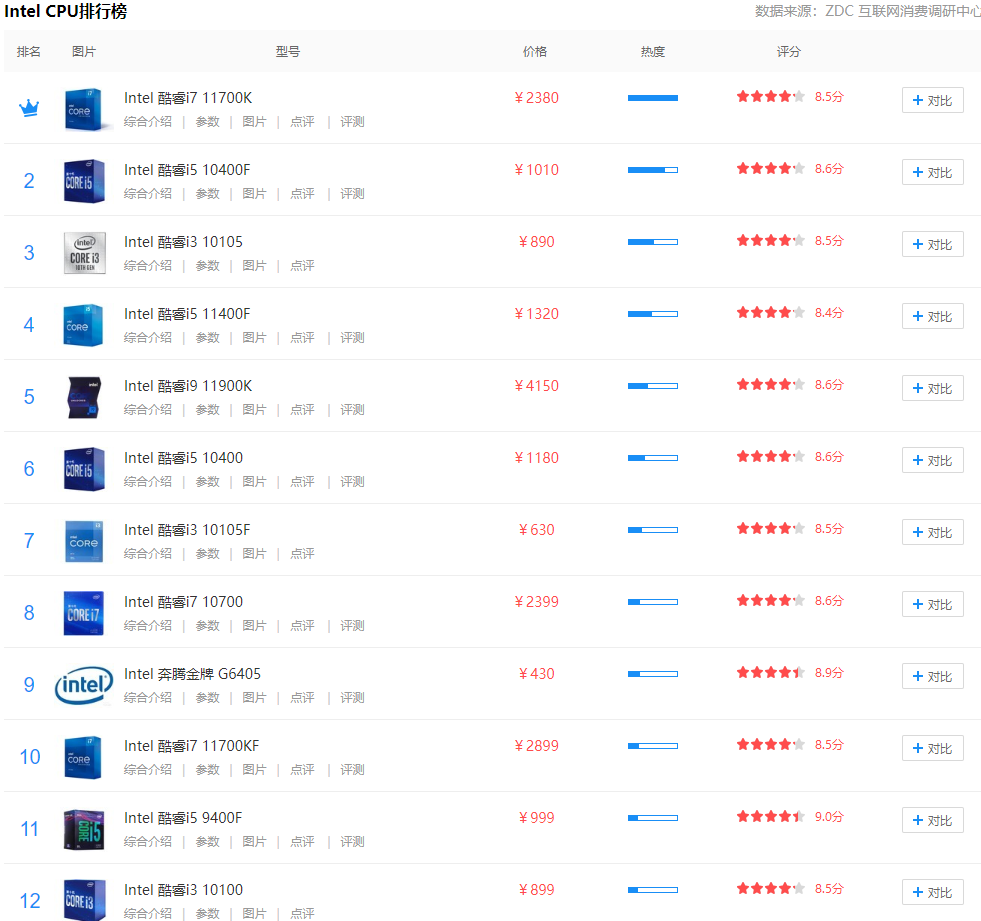The width and height of the screenshot is (981, 921).
Task: Click the crown icon for rank one
Action: pos(29,108)
